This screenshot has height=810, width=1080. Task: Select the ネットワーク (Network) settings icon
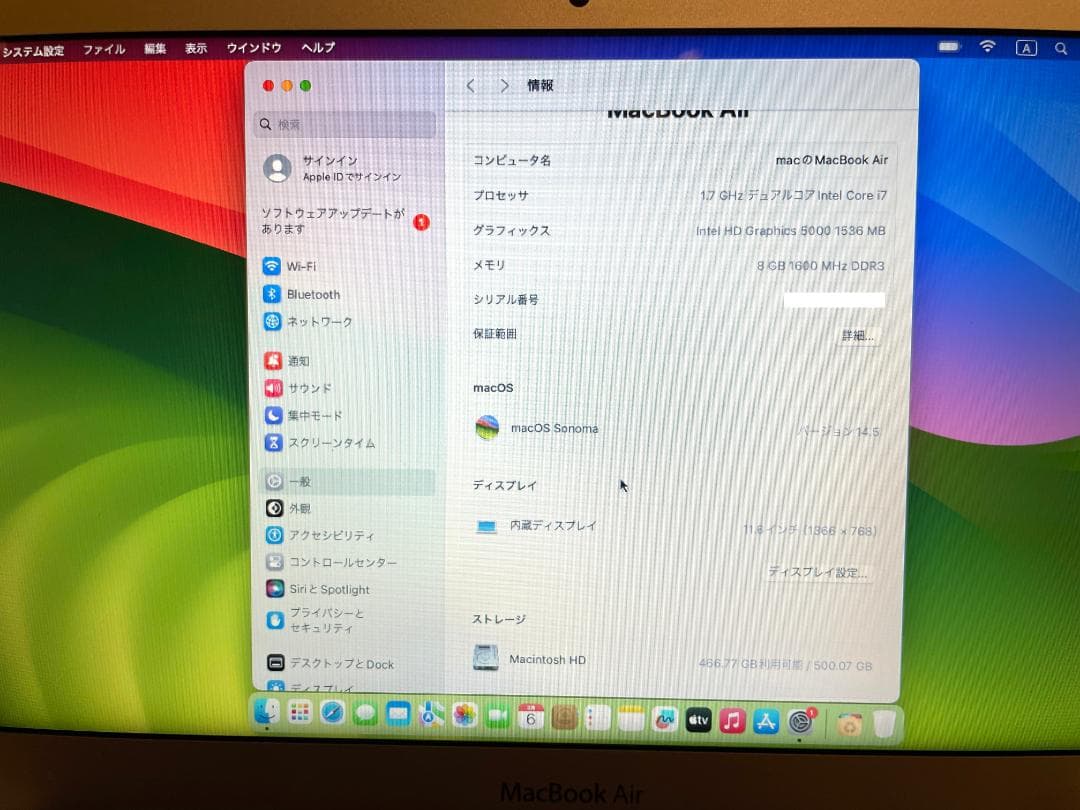click(318, 321)
